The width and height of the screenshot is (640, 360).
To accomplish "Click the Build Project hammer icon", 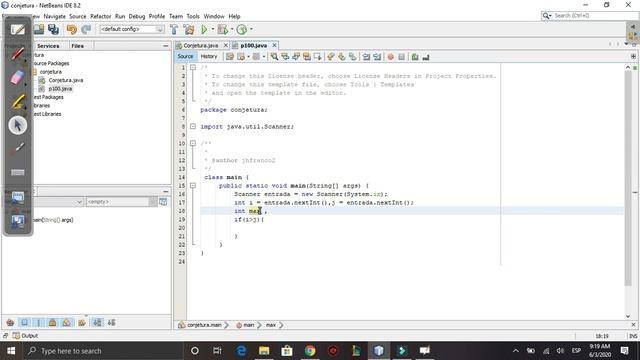I will pos(174,29).
